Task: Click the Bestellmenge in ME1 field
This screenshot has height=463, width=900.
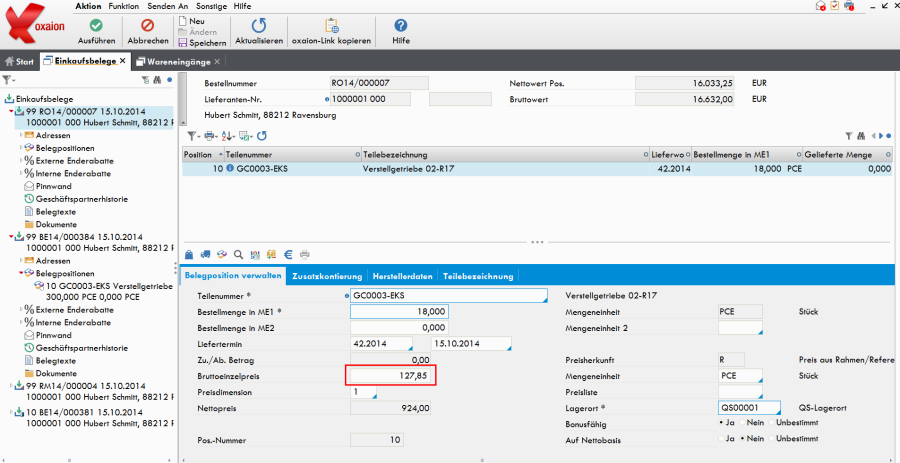Action: tap(399, 312)
